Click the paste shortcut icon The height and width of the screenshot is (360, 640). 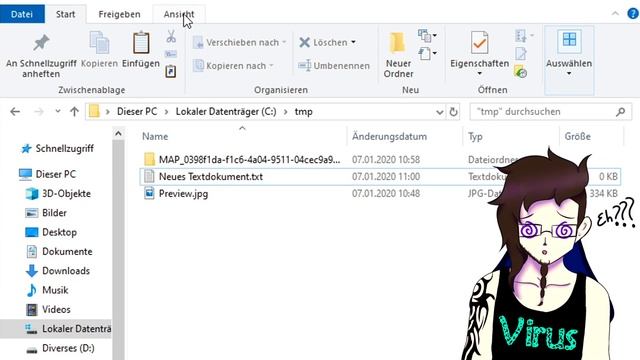tap(171, 71)
